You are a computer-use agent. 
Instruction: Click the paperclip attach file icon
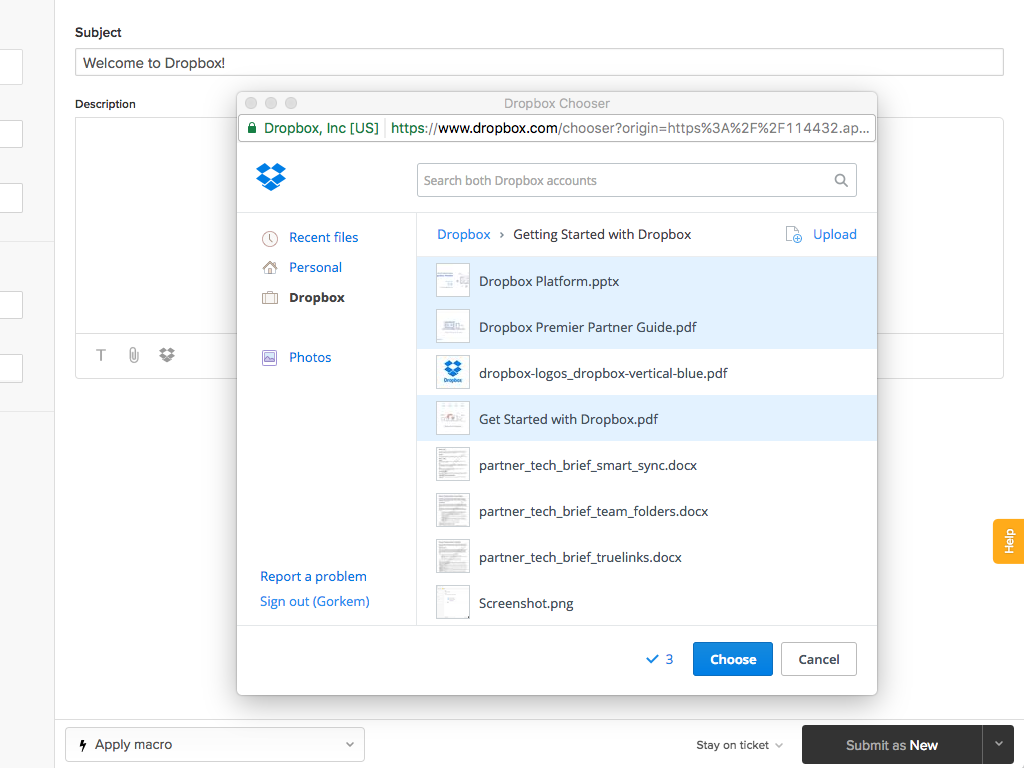tap(134, 355)
